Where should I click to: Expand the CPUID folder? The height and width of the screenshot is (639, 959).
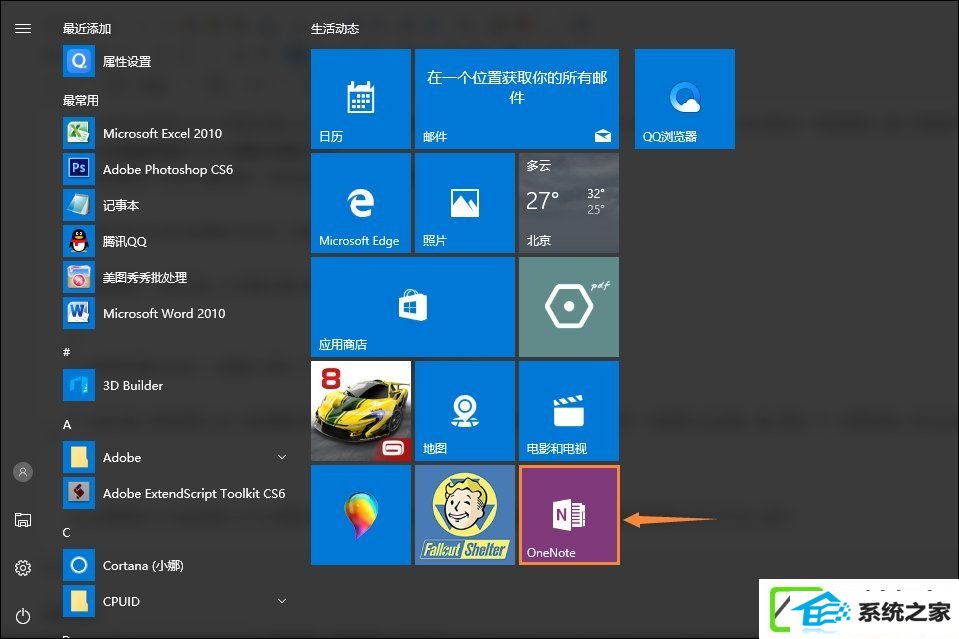click(x=282, y=601)
